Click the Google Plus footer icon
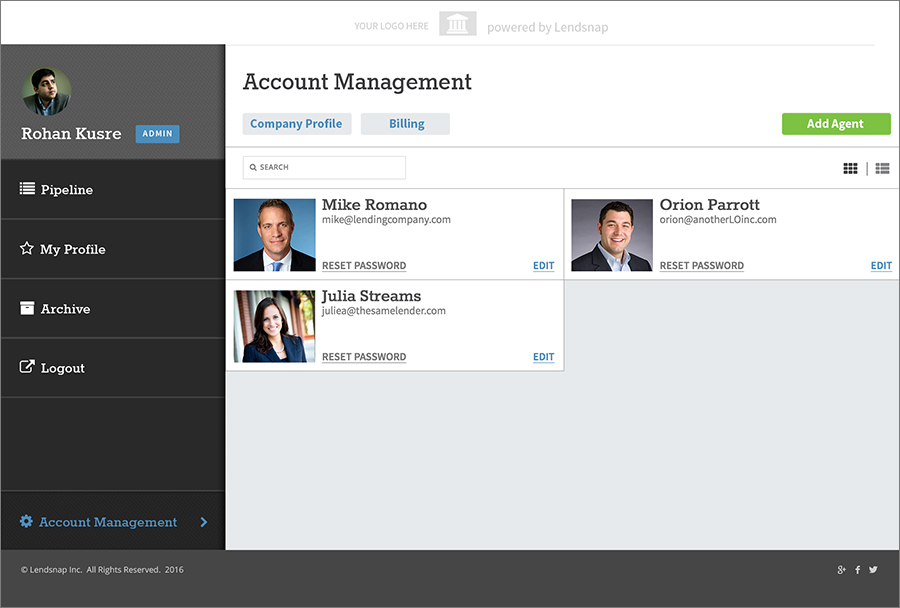Viewport: 900px width, 608px height. [x=841, y=570]
